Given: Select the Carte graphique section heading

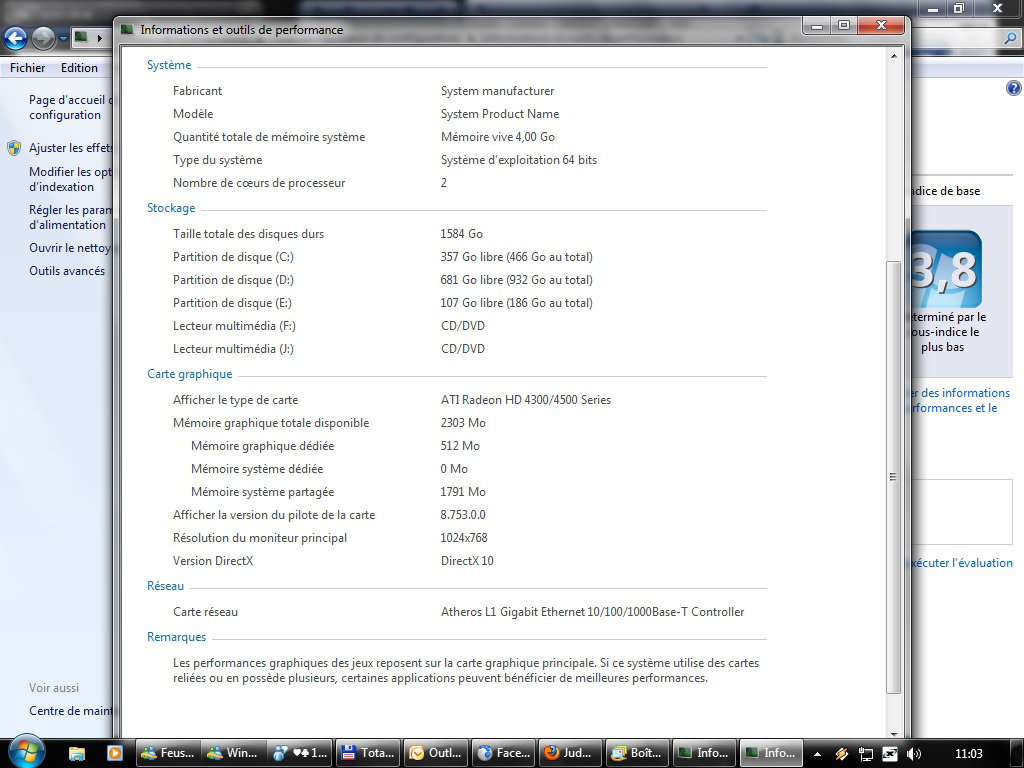Looking at the screenshot, I should [189, 374].
